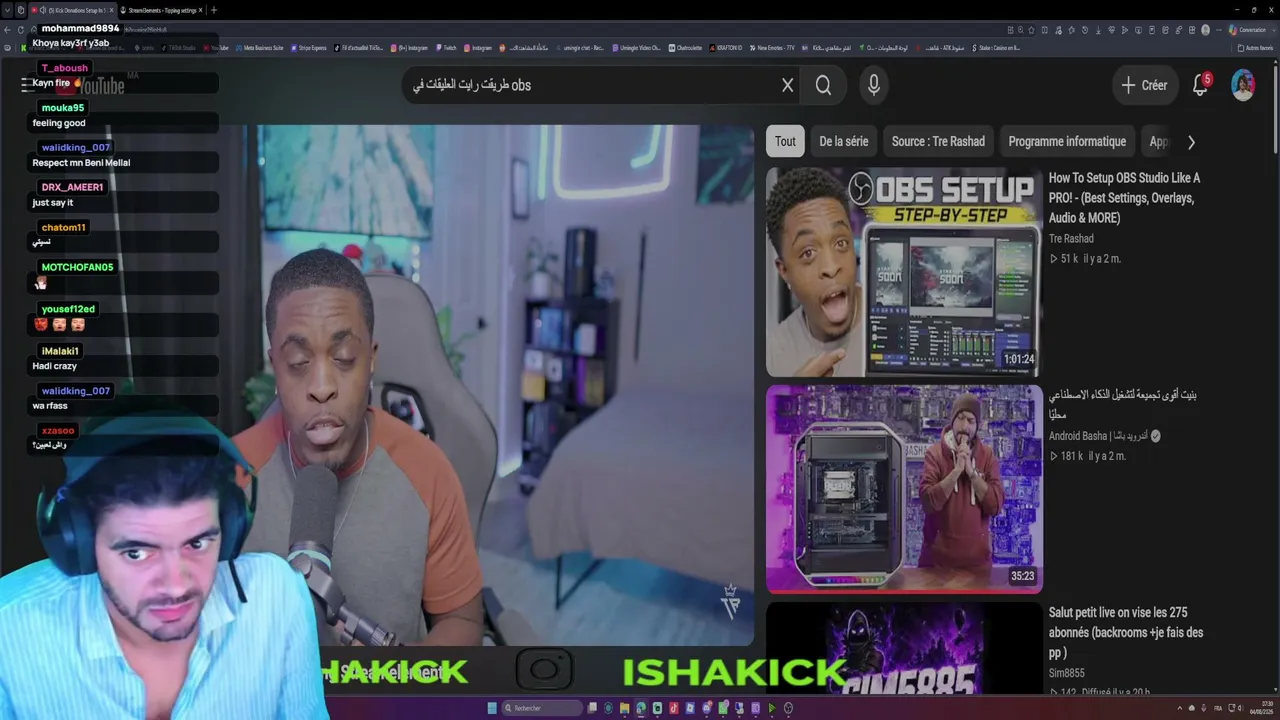Click chat username iMalaki1
Screen dimensions: 1280x720
[x=60, y=351]
